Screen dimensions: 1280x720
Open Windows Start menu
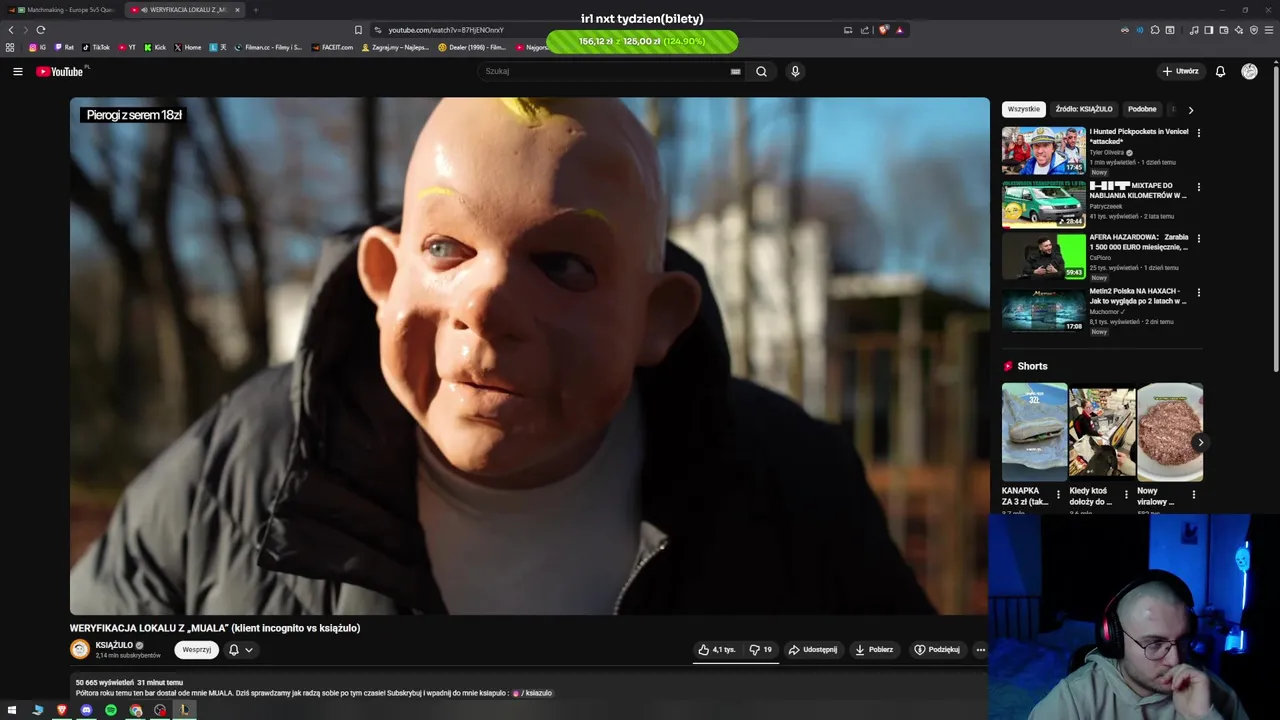pos(12,710)
